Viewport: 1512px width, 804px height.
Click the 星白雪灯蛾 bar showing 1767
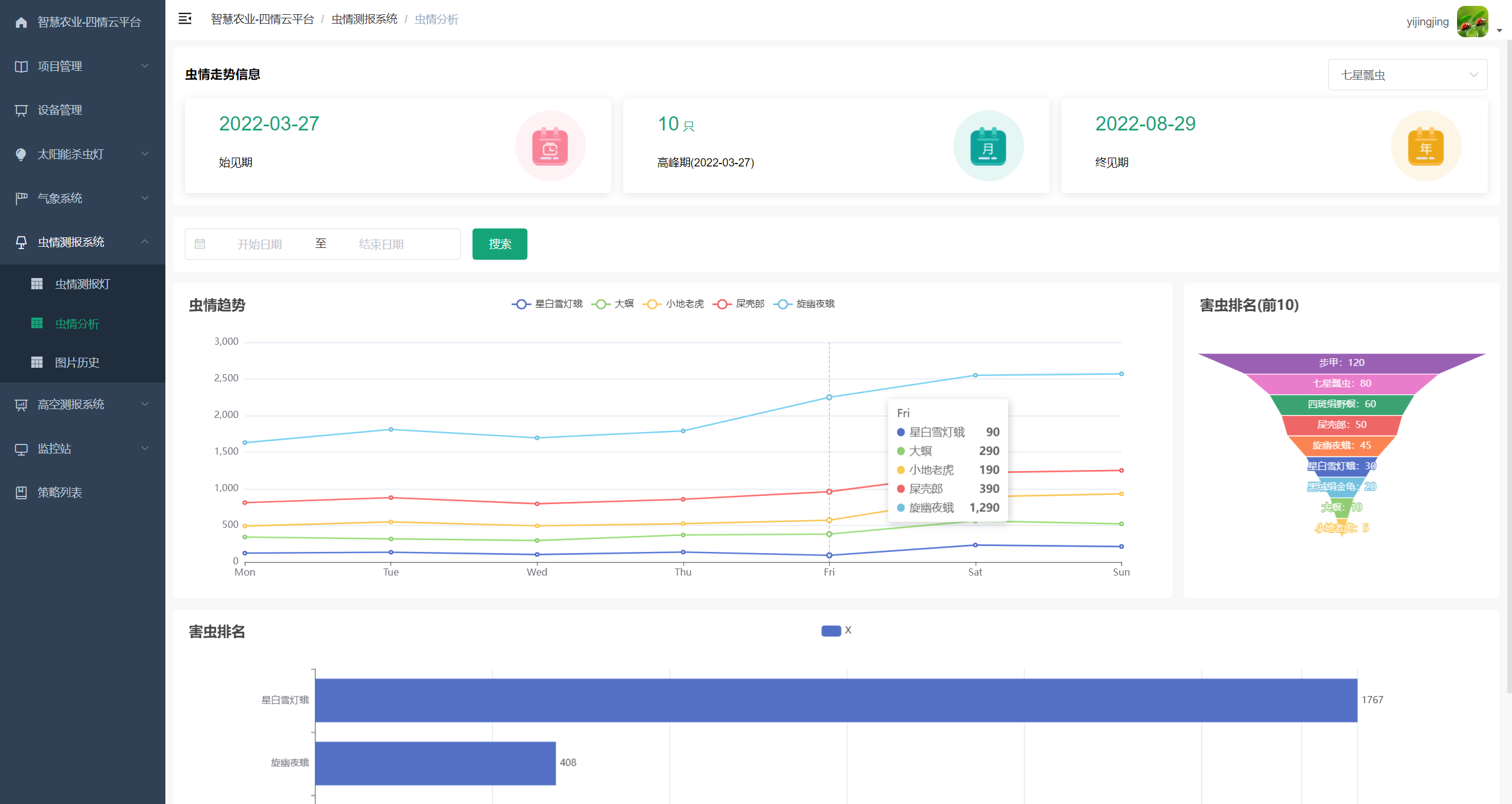point(836,700)
